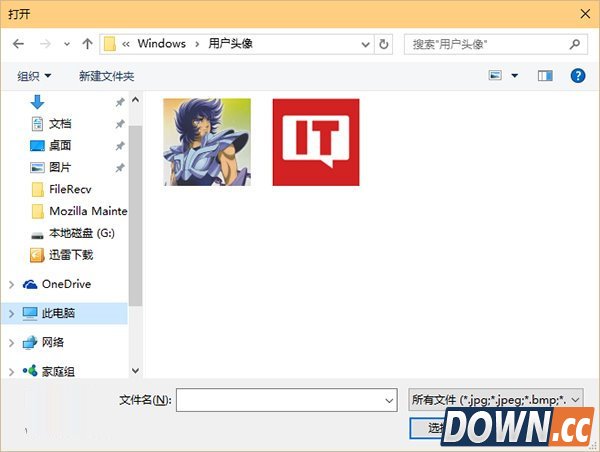Select 家庭组 in navigation pane
600x452 pixels.
[x=48, y=371]
